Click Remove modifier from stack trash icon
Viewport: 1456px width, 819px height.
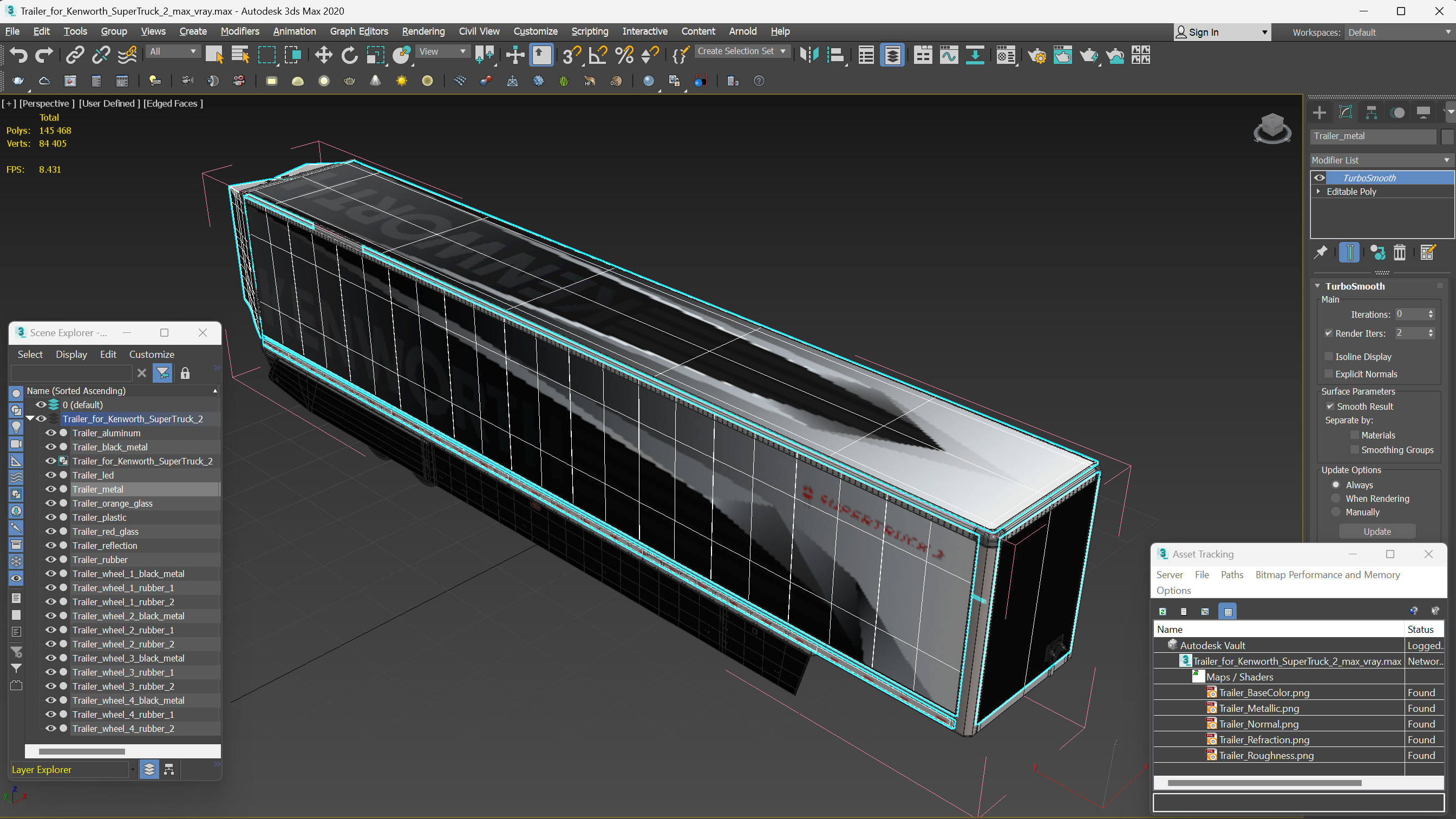(1399, 252)
